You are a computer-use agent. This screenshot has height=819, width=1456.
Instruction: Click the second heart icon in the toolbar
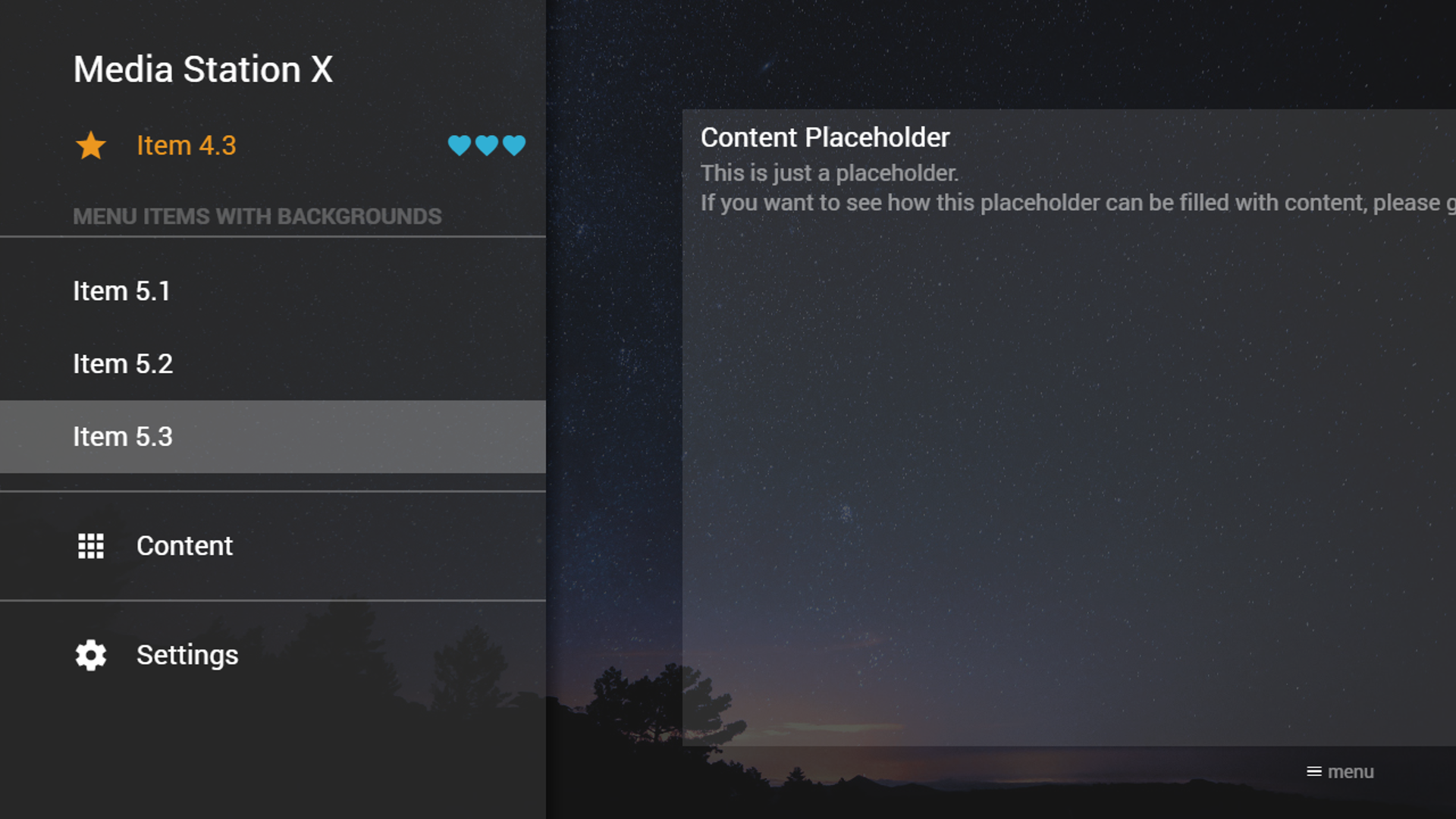pos(487,146)
